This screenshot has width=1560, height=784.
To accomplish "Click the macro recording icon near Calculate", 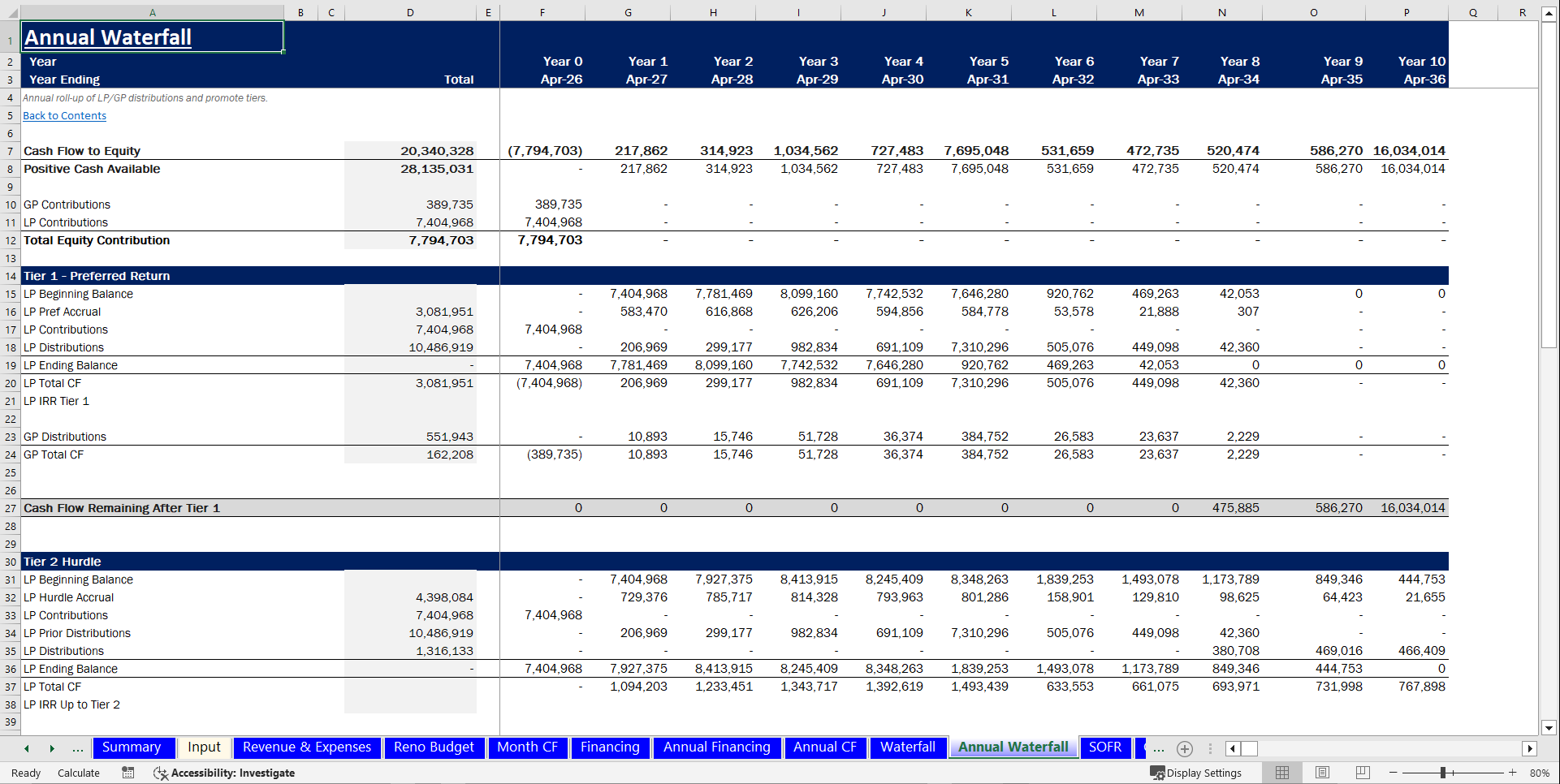I will (x=127, y=773).
